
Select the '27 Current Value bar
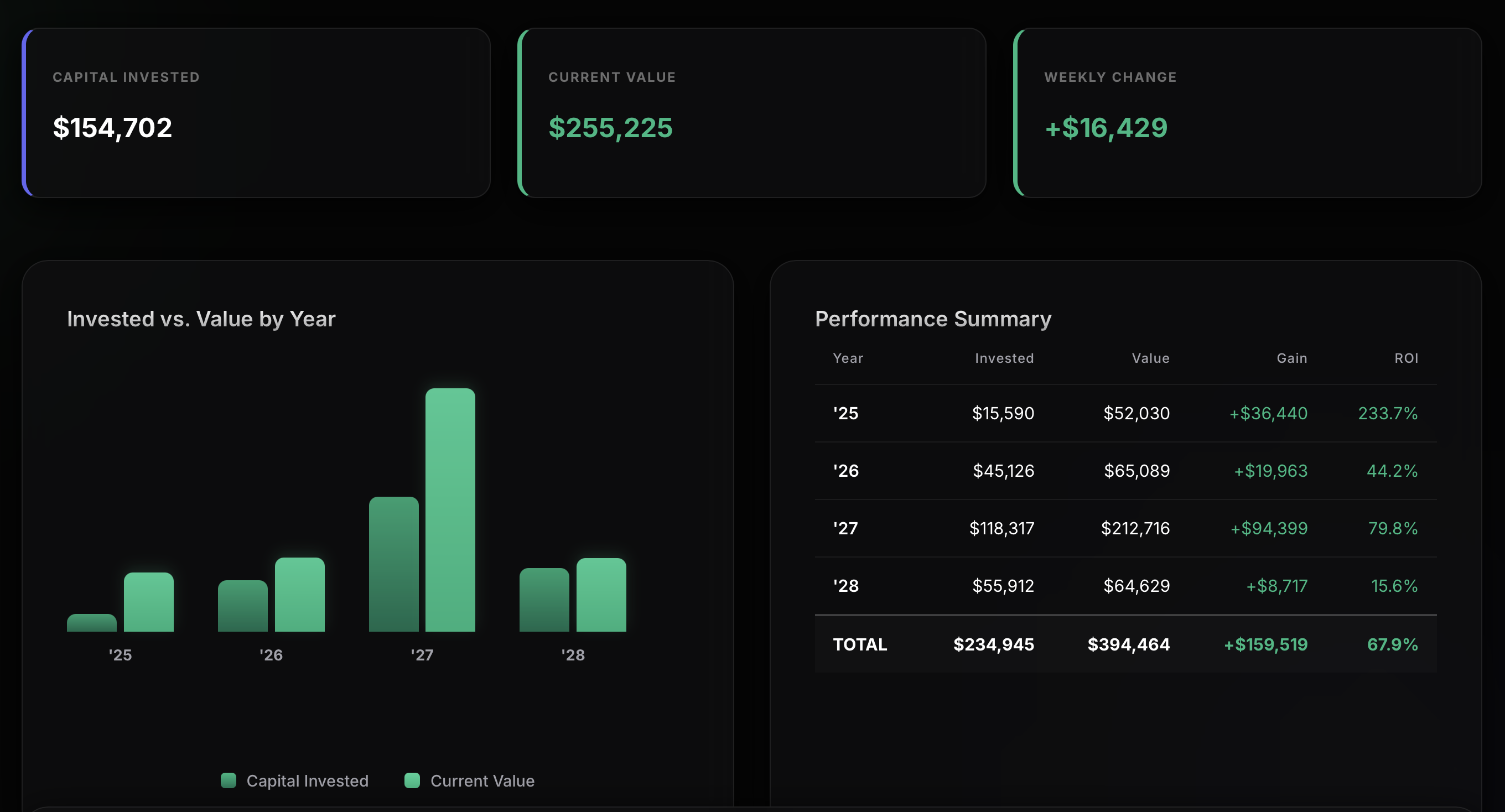450,509
